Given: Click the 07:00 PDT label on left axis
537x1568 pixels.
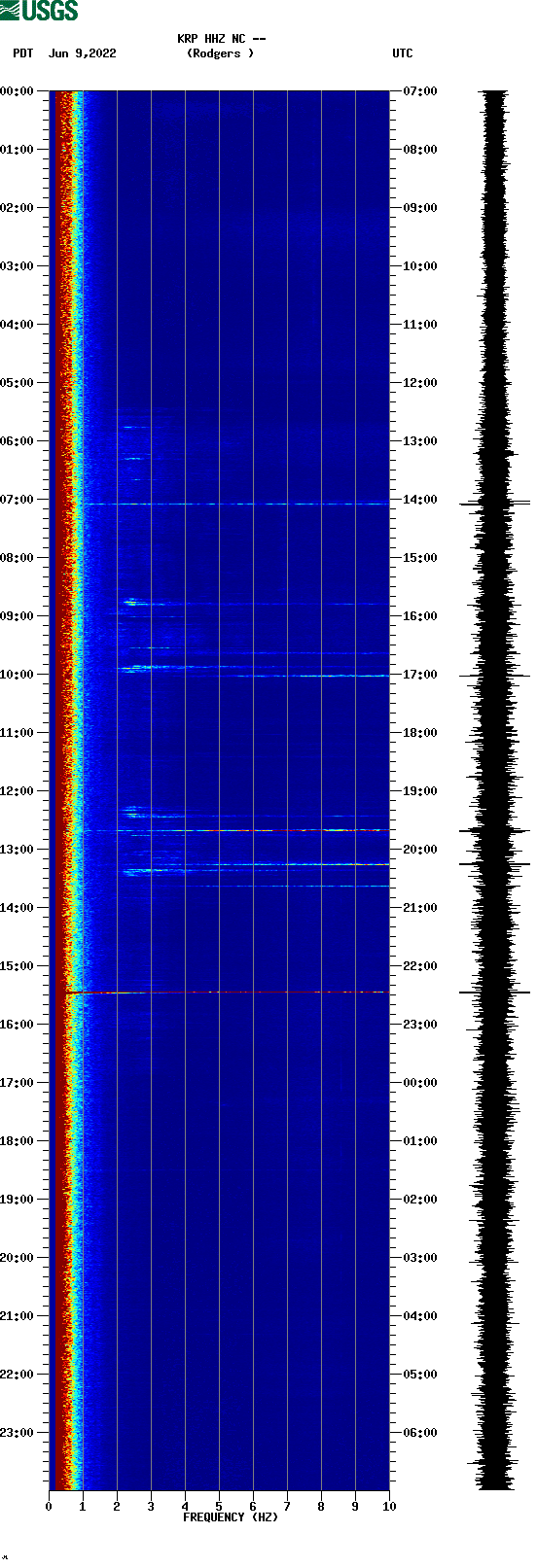Looking at the screenshot, I should coord(17,500).
